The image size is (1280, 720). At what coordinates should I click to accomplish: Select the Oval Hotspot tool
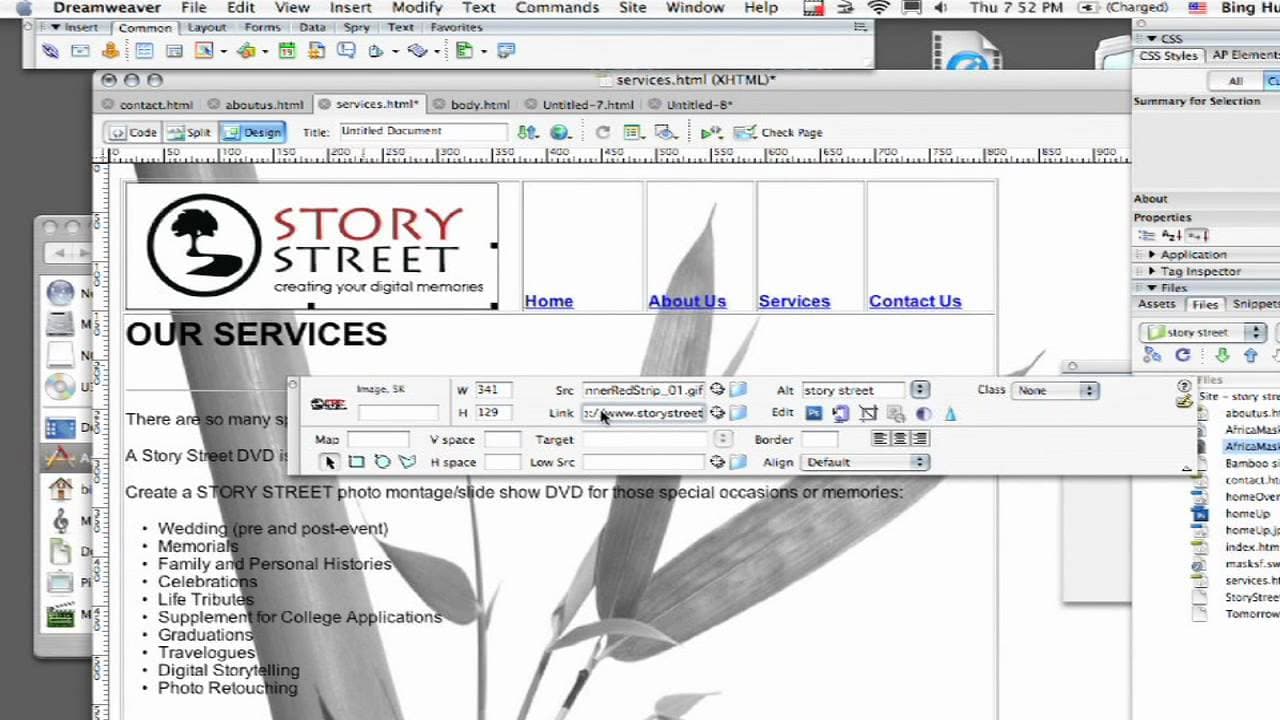(382, 462)
